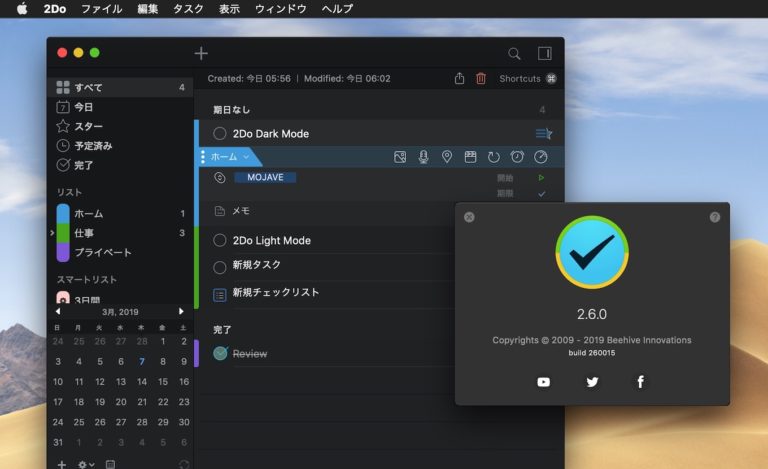The image size is (768, 469).
Task: Complete the 新規タスク checkbox
Action: click(x=220, y=267)
